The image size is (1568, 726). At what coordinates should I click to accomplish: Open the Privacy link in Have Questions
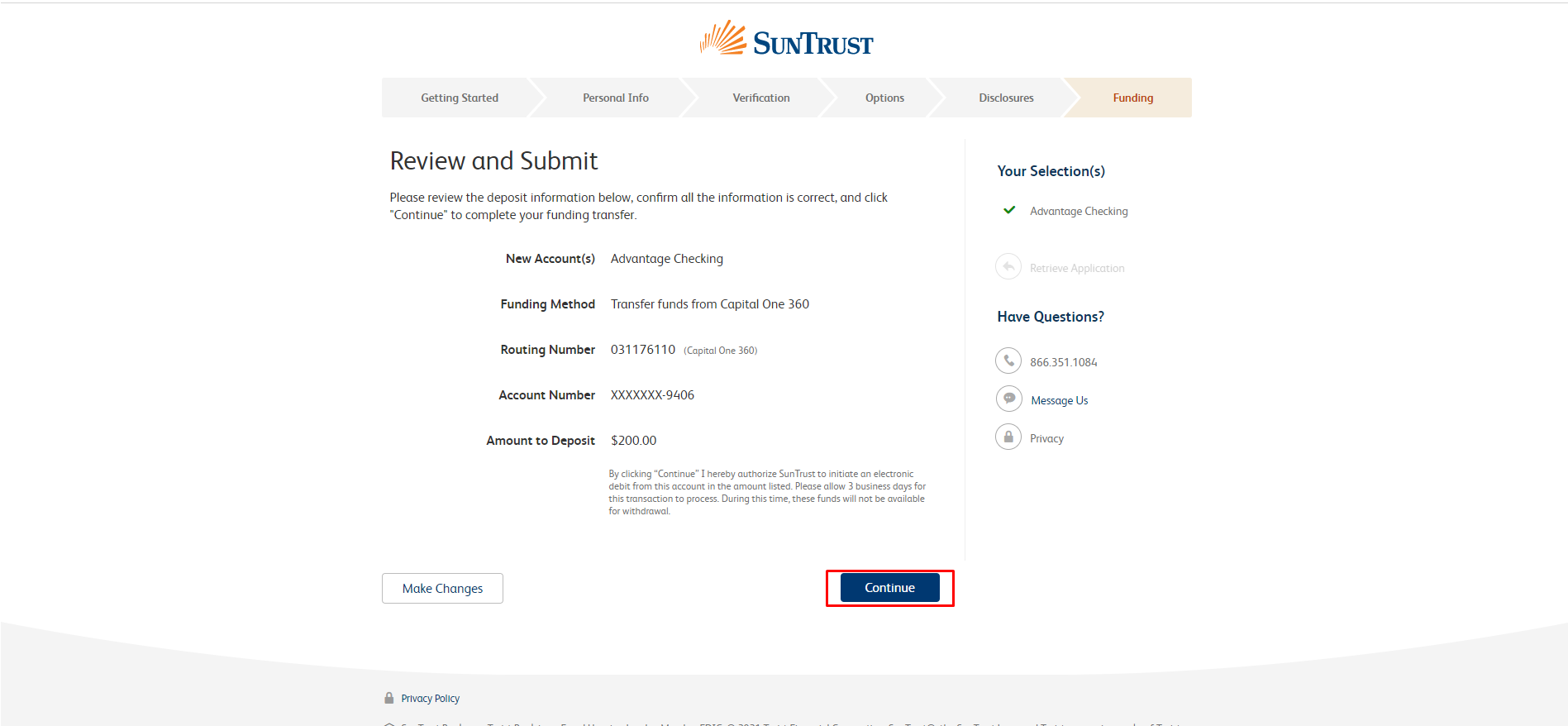point(1046,438)
